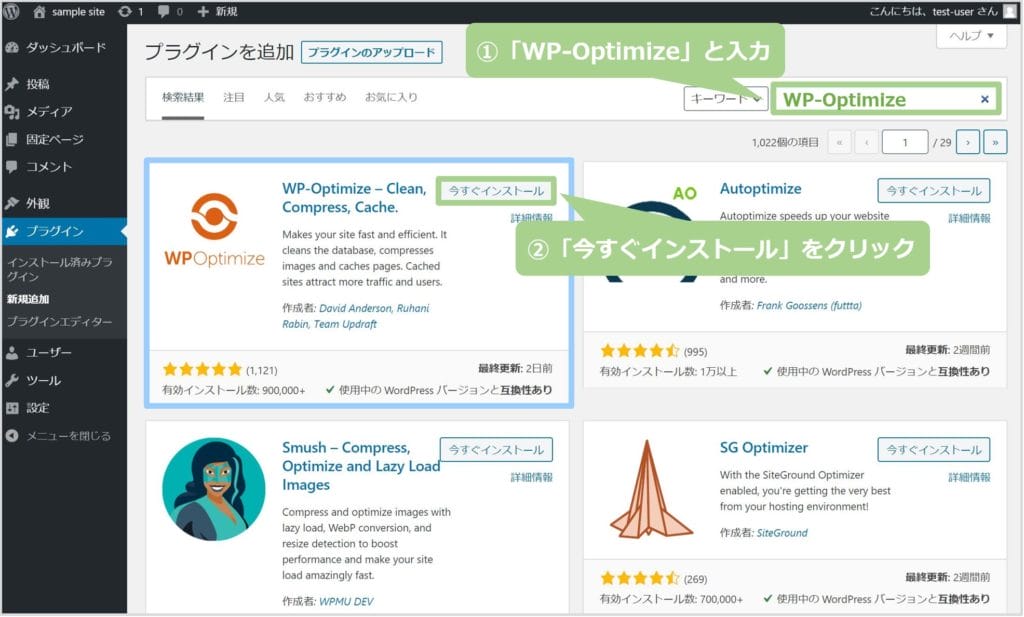Screen dimensions: 1024x617
Task: Click the page number input field in pagination
Action: (905, 142)
